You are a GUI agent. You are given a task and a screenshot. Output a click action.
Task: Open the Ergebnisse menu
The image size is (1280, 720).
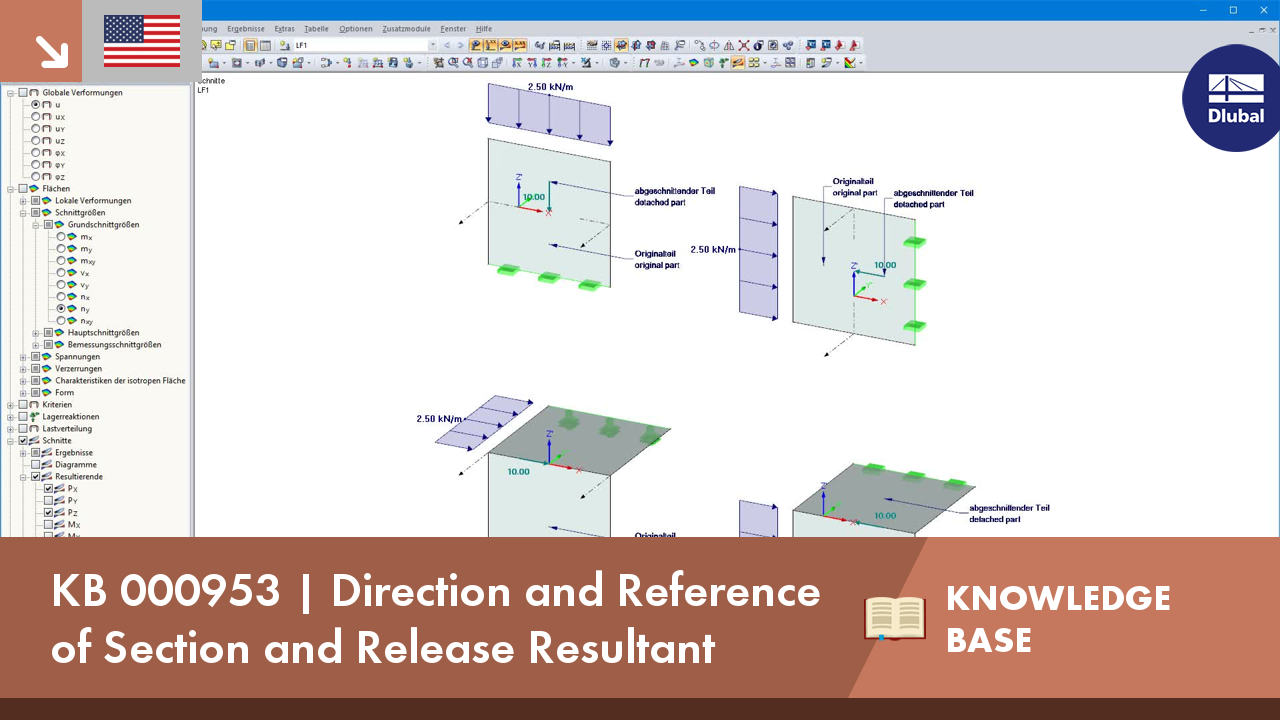(246, 28)
